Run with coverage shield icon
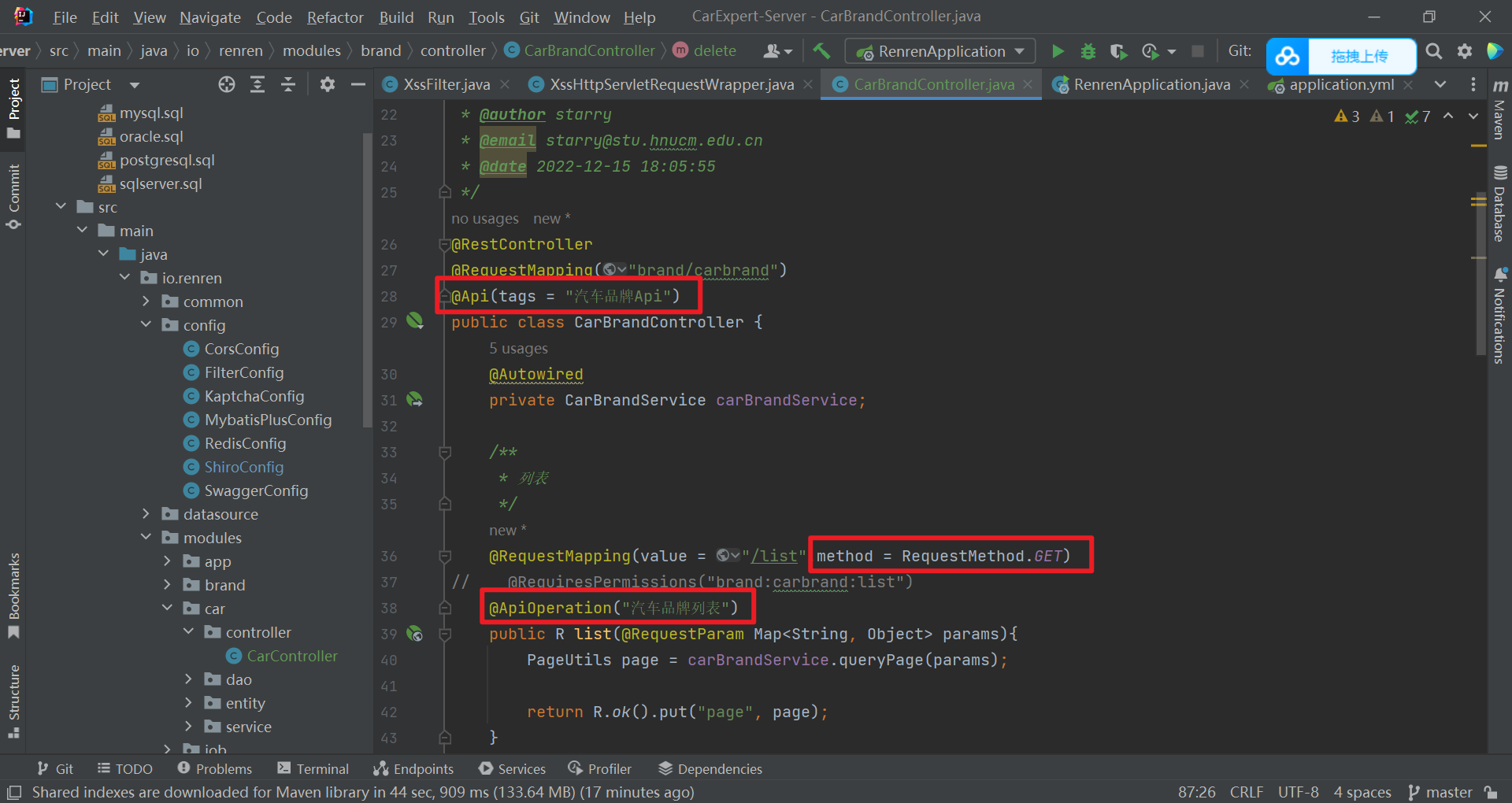 pyautogui.click(x=1118, y=51)
